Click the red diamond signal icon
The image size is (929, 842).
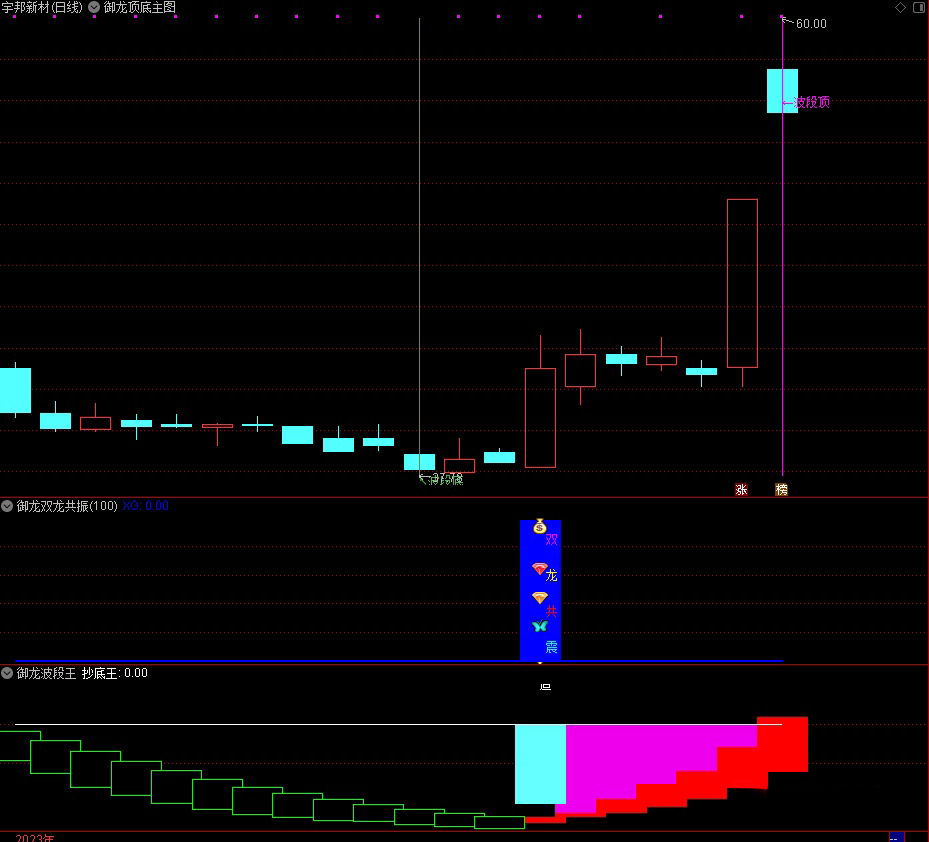click(540, 569)
